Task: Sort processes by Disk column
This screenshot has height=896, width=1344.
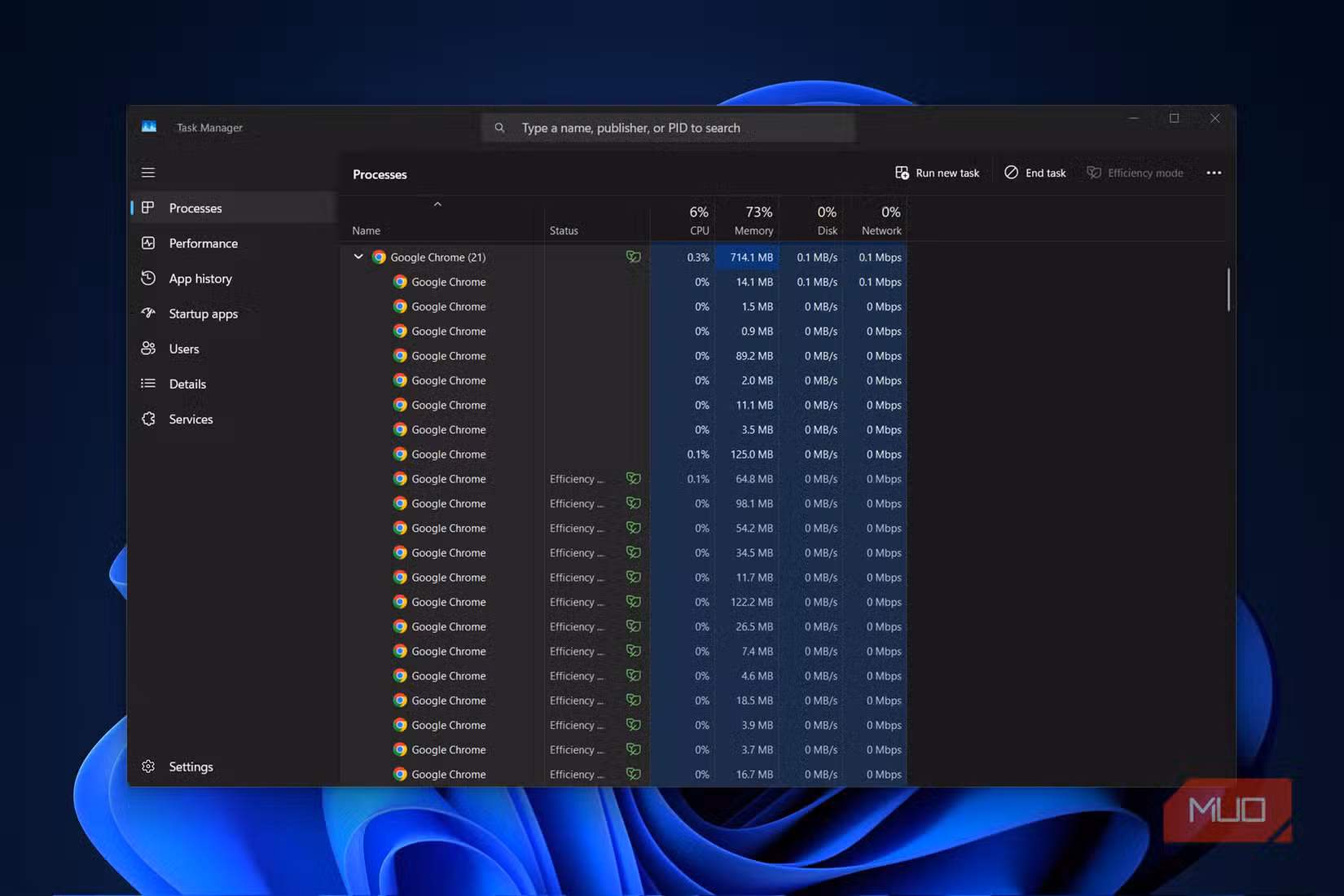Action: [x=811, y=220]
